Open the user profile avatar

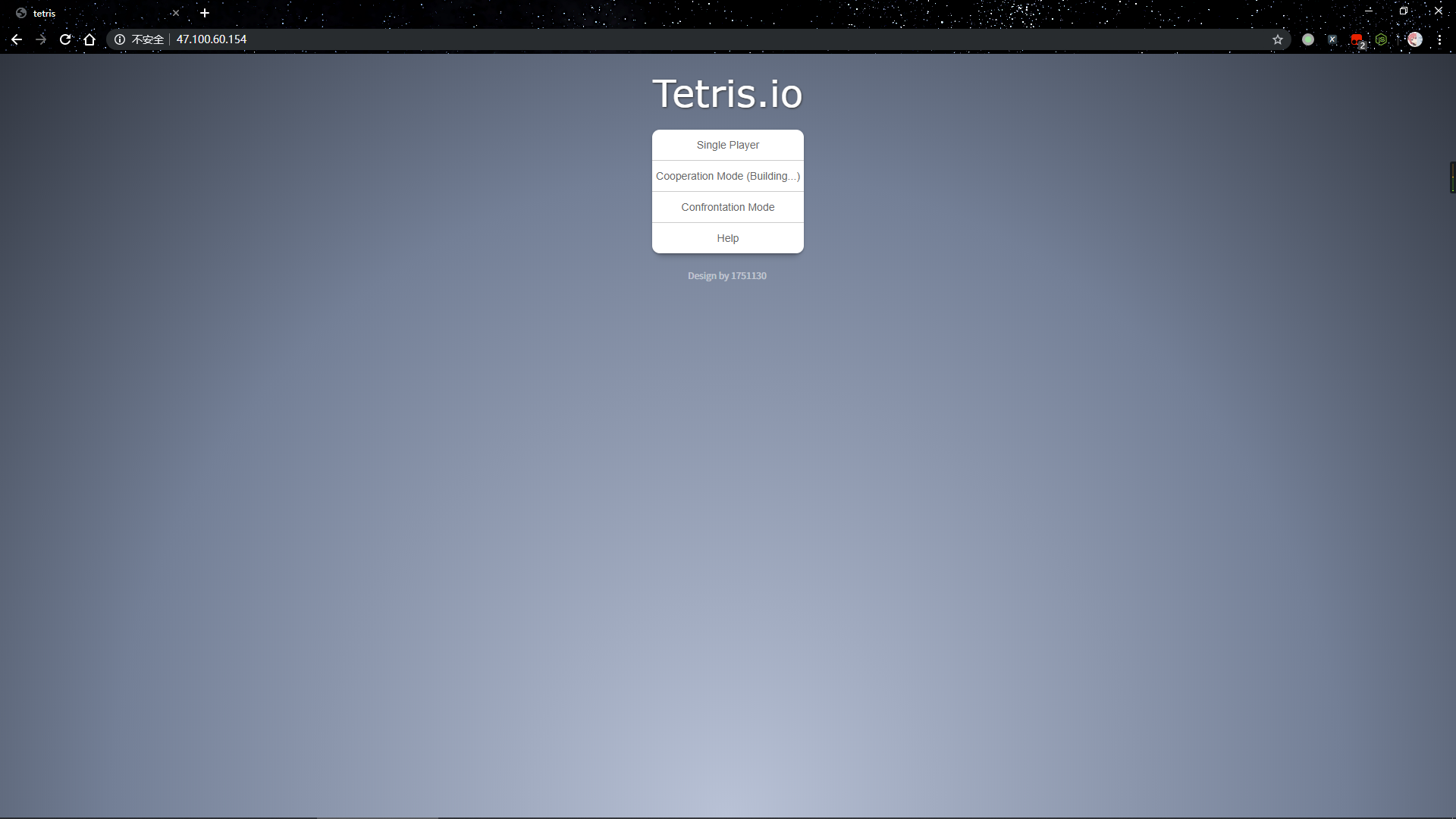(1415, 39)
